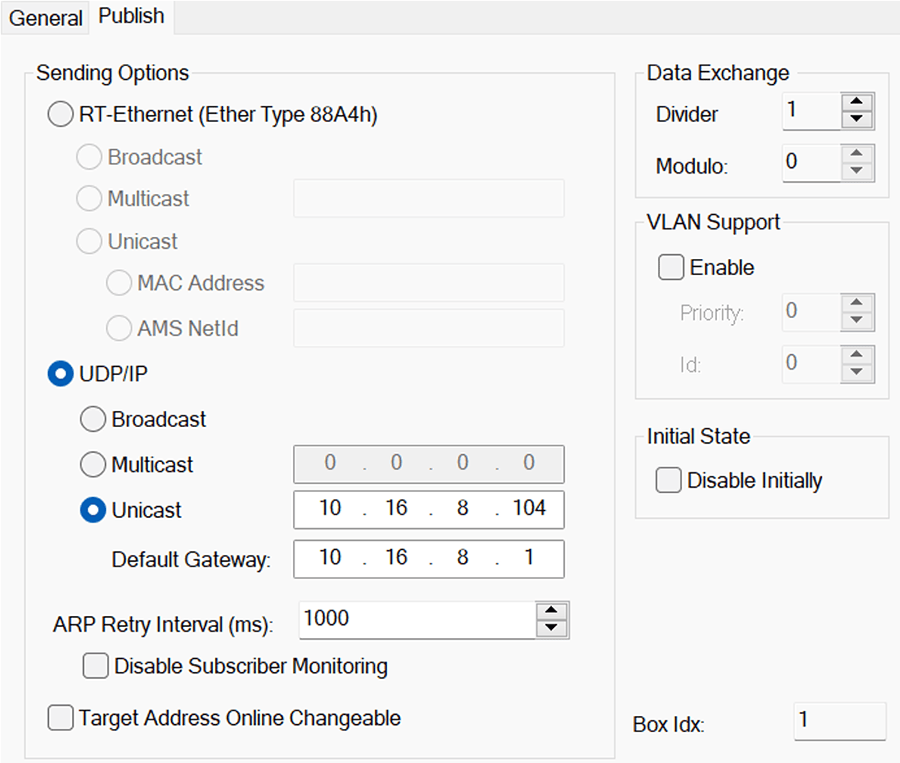Focus the ARP Retry Interval value box

click(417, 620)
